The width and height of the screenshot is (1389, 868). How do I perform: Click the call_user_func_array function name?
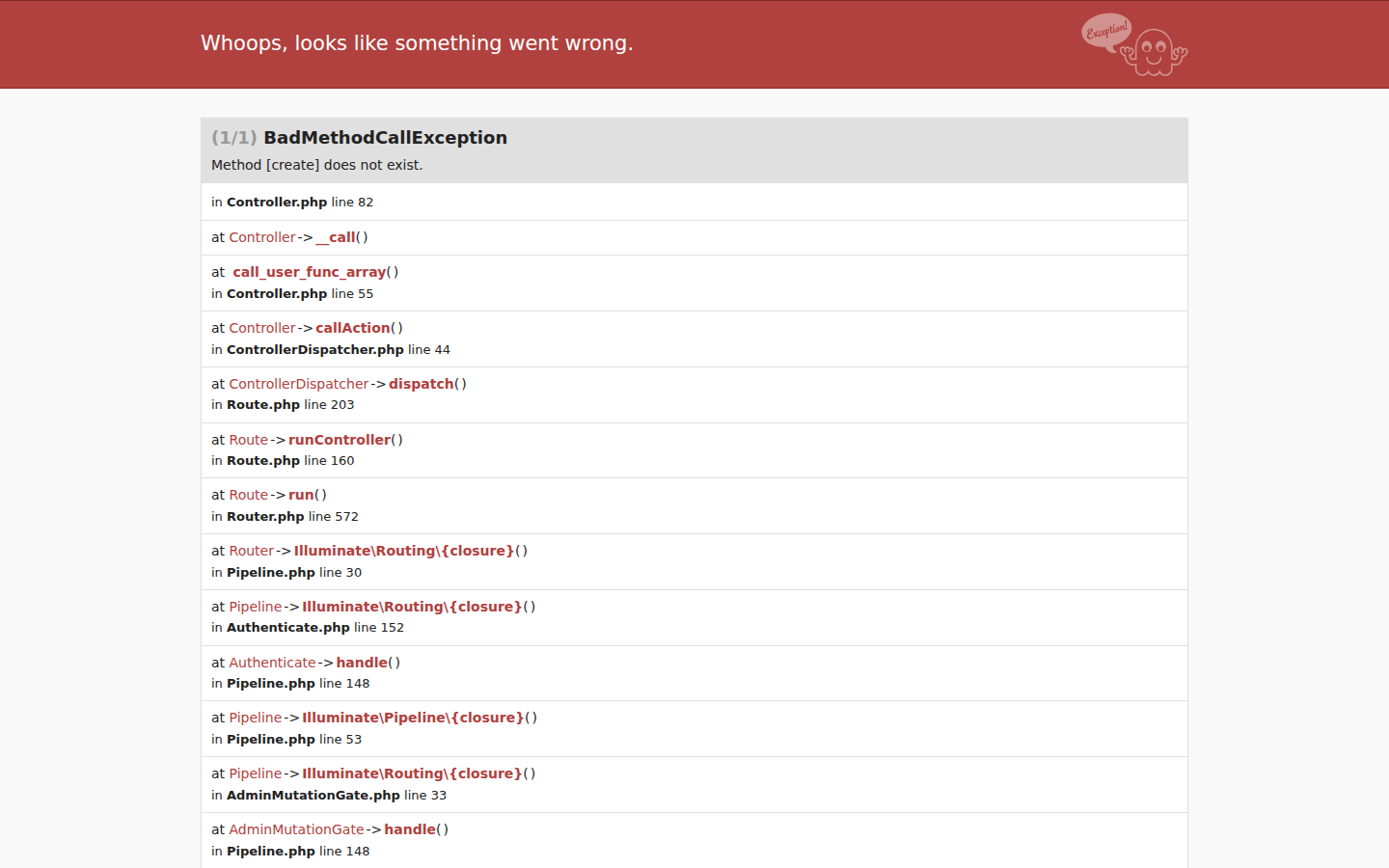309,272
